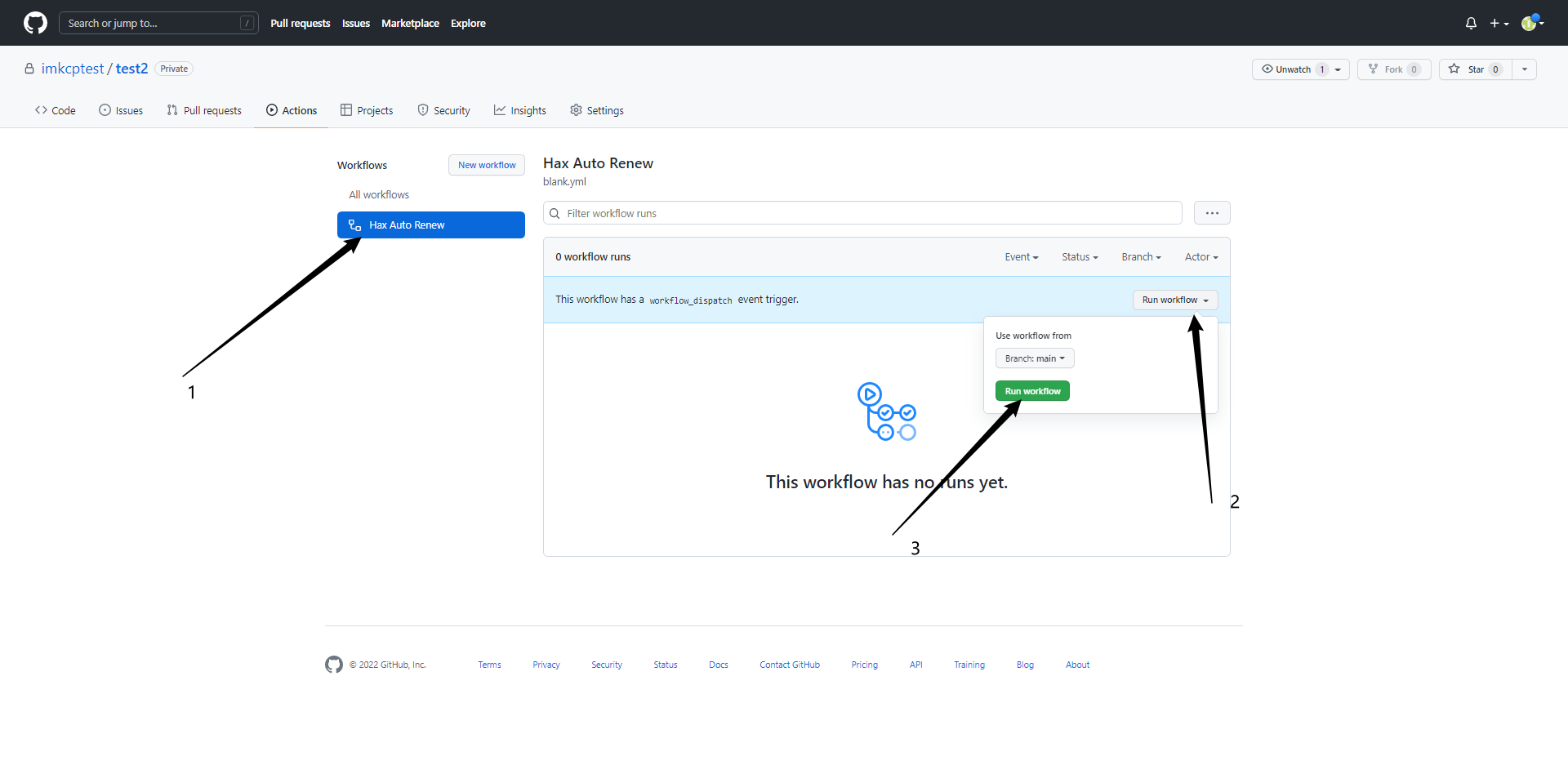Switch to the Insights tab

[x=520, y=110]
